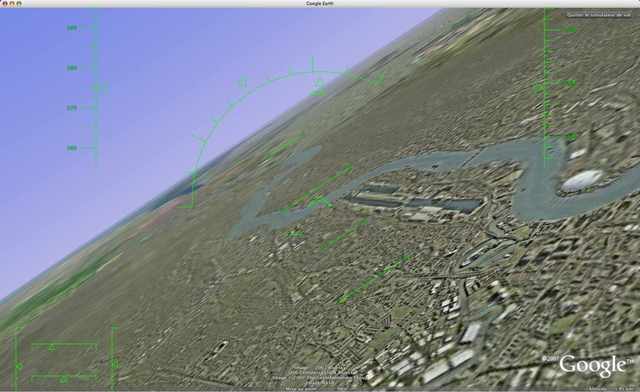The height and width of the screenshot is (392, 640).
Task: Select the altitude pointer on the altitude tape
Action: pyautogui.click(x=539, y=87)
